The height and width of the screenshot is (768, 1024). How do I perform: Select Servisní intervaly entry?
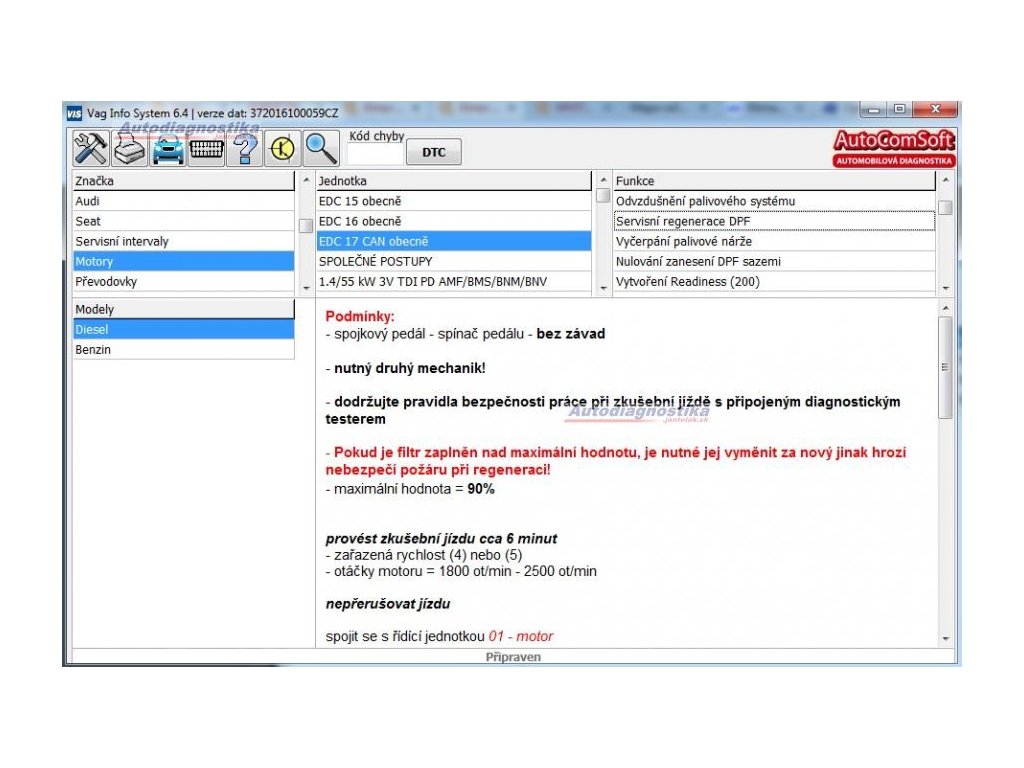click(184, 242)
